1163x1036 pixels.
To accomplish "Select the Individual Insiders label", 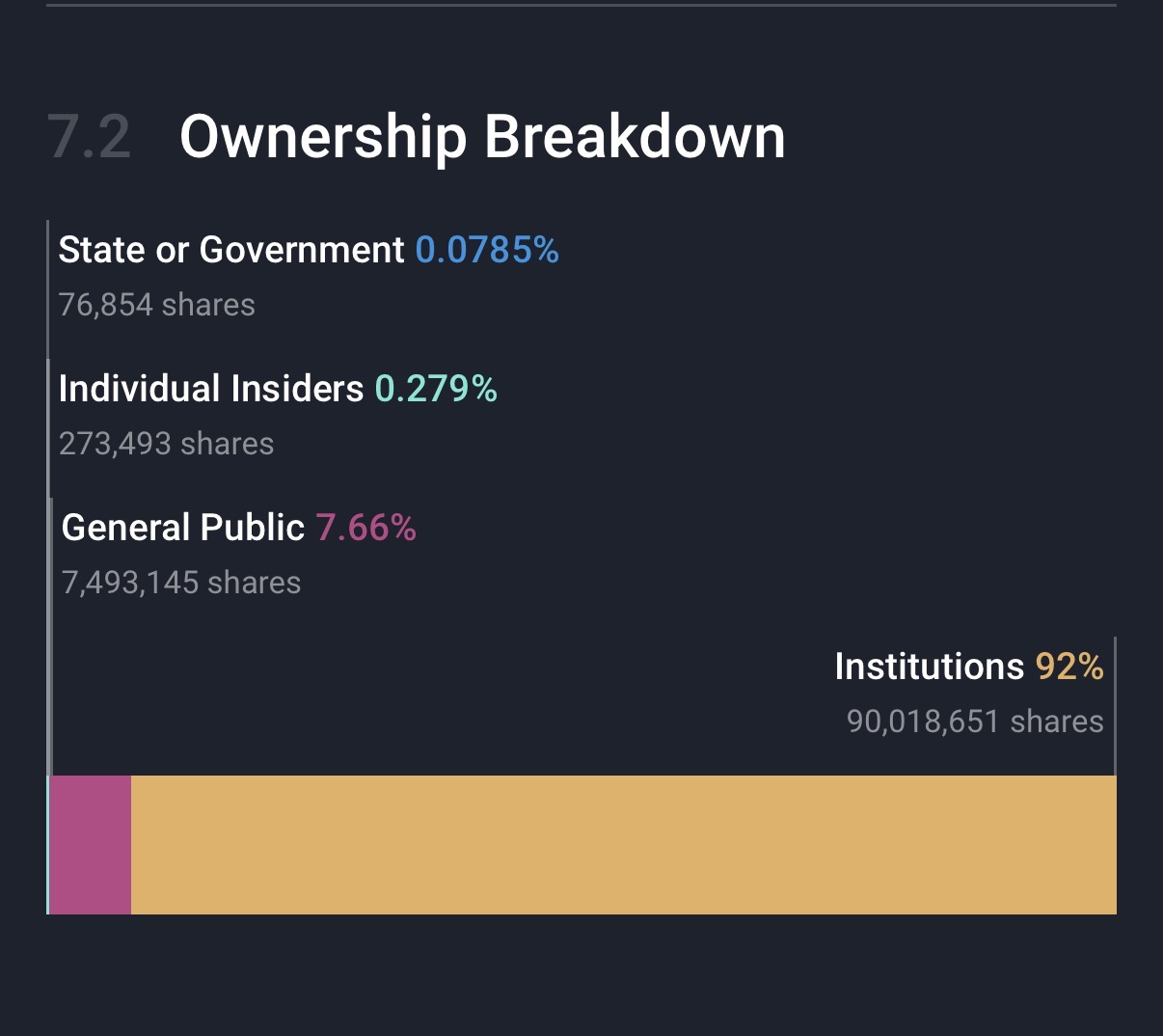I will (x=211, y=389).
